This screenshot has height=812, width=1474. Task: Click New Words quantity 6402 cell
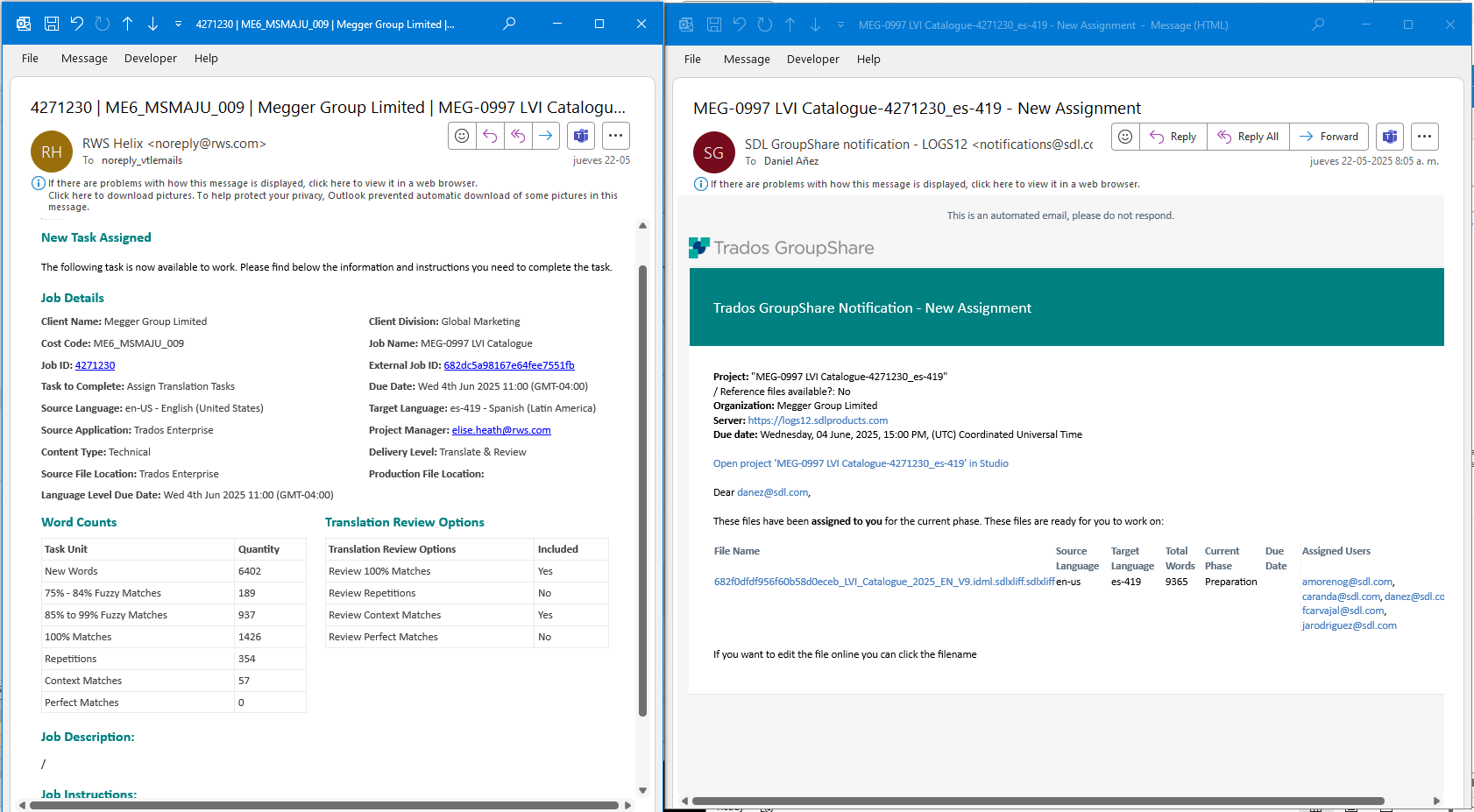tap(270, 571)
